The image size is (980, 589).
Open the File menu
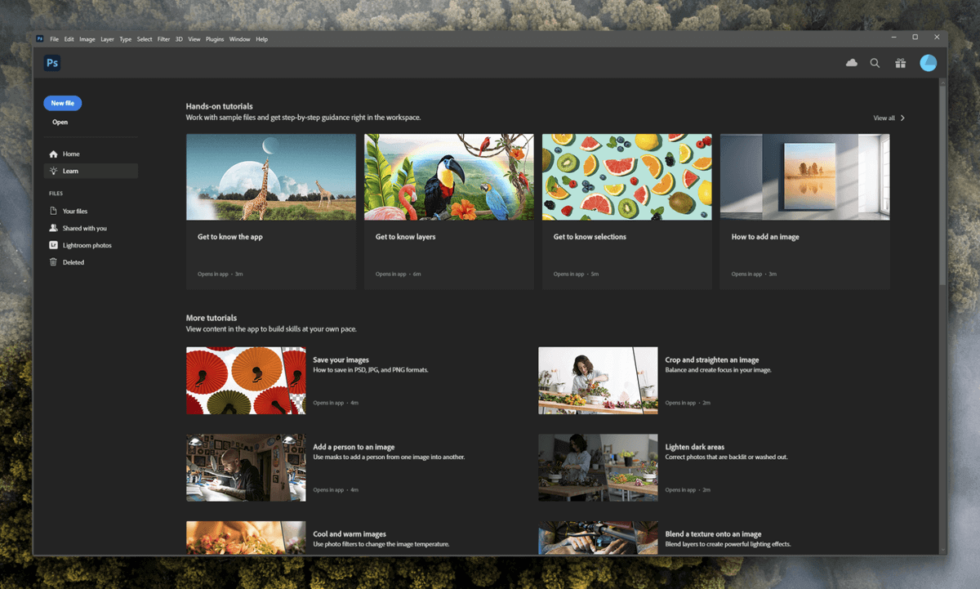(54, 39)
